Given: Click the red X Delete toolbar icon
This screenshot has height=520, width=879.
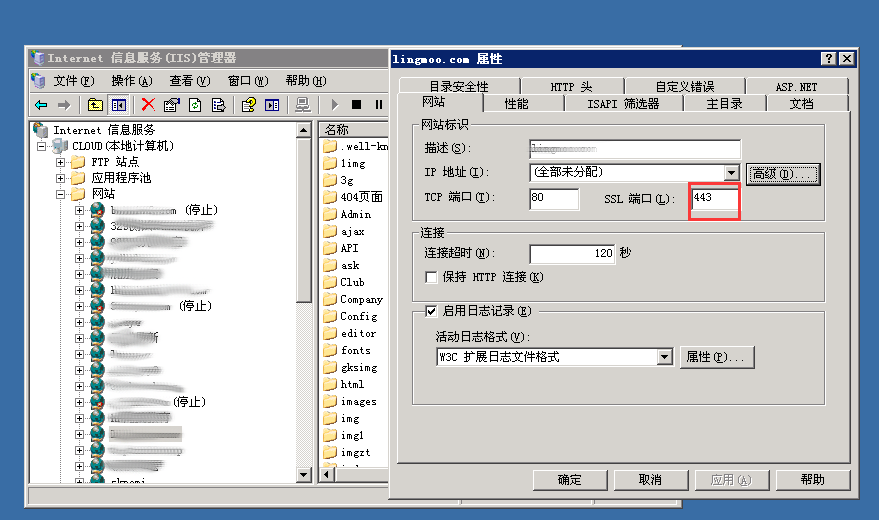Looking at the screenshot, I should 148,104.
